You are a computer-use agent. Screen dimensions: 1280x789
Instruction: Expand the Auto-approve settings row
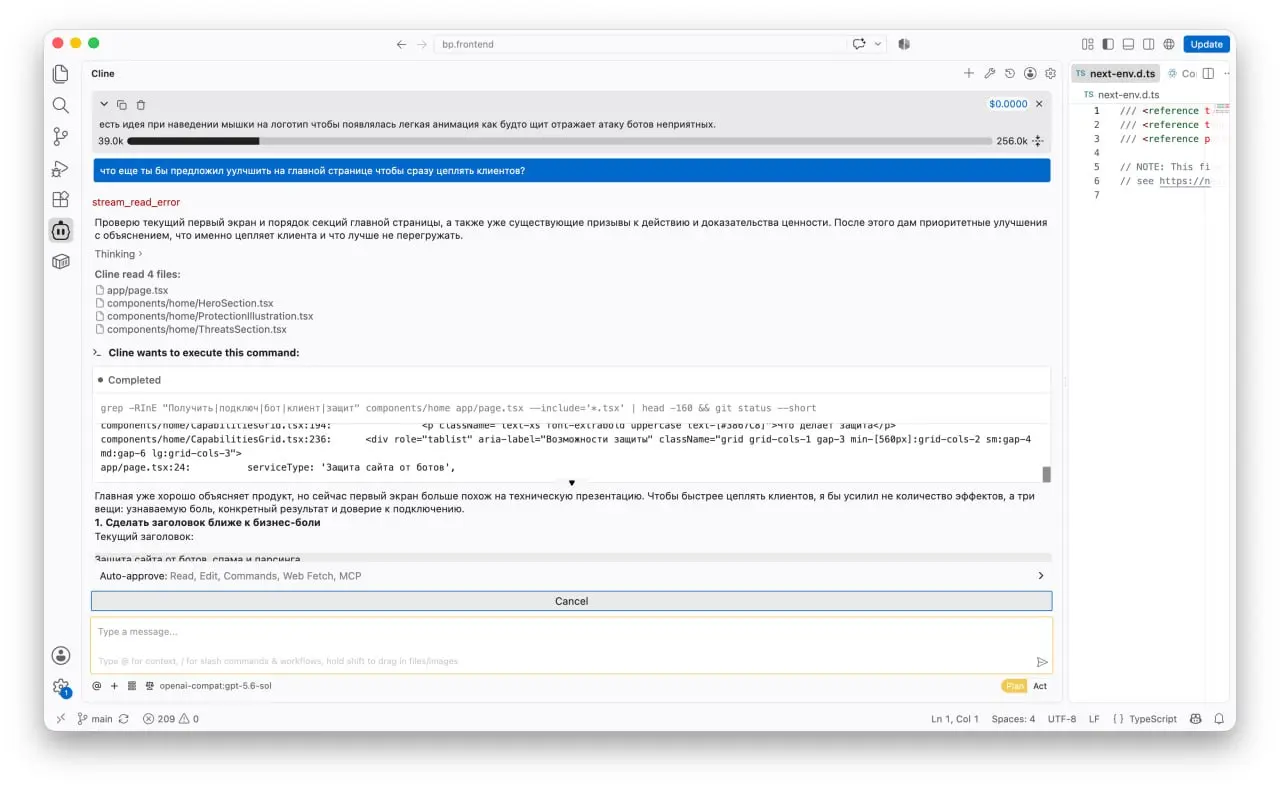571,576
